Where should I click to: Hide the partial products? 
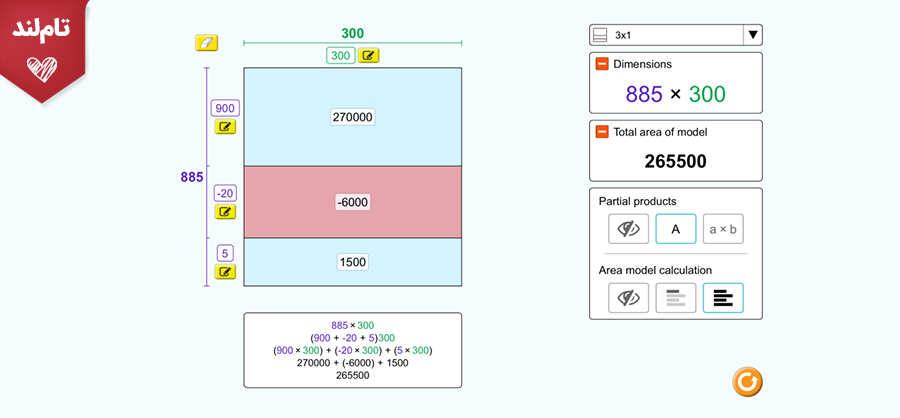click(629, 229)
